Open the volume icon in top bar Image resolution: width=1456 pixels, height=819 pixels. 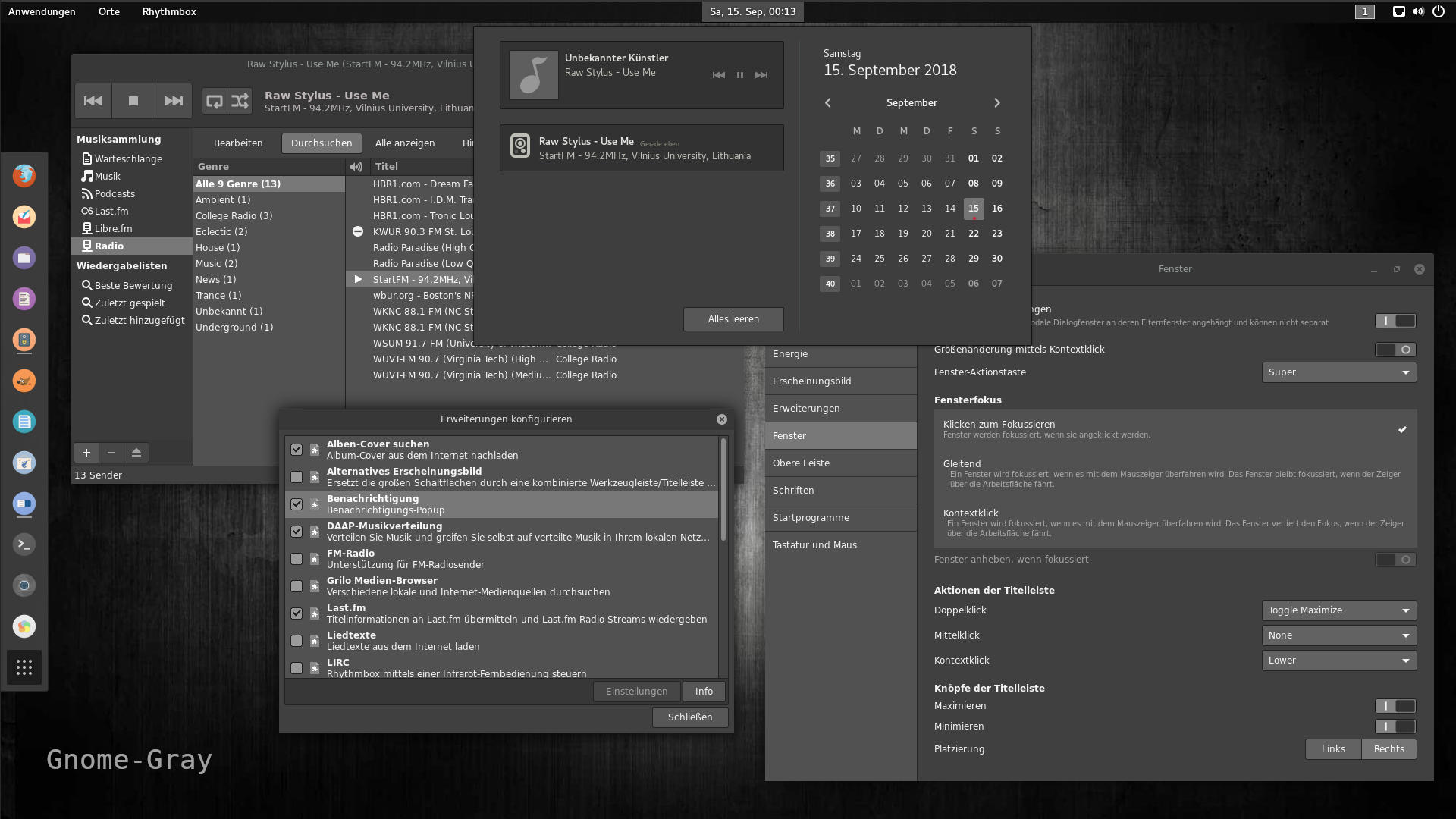click(x=1418, y=11)
